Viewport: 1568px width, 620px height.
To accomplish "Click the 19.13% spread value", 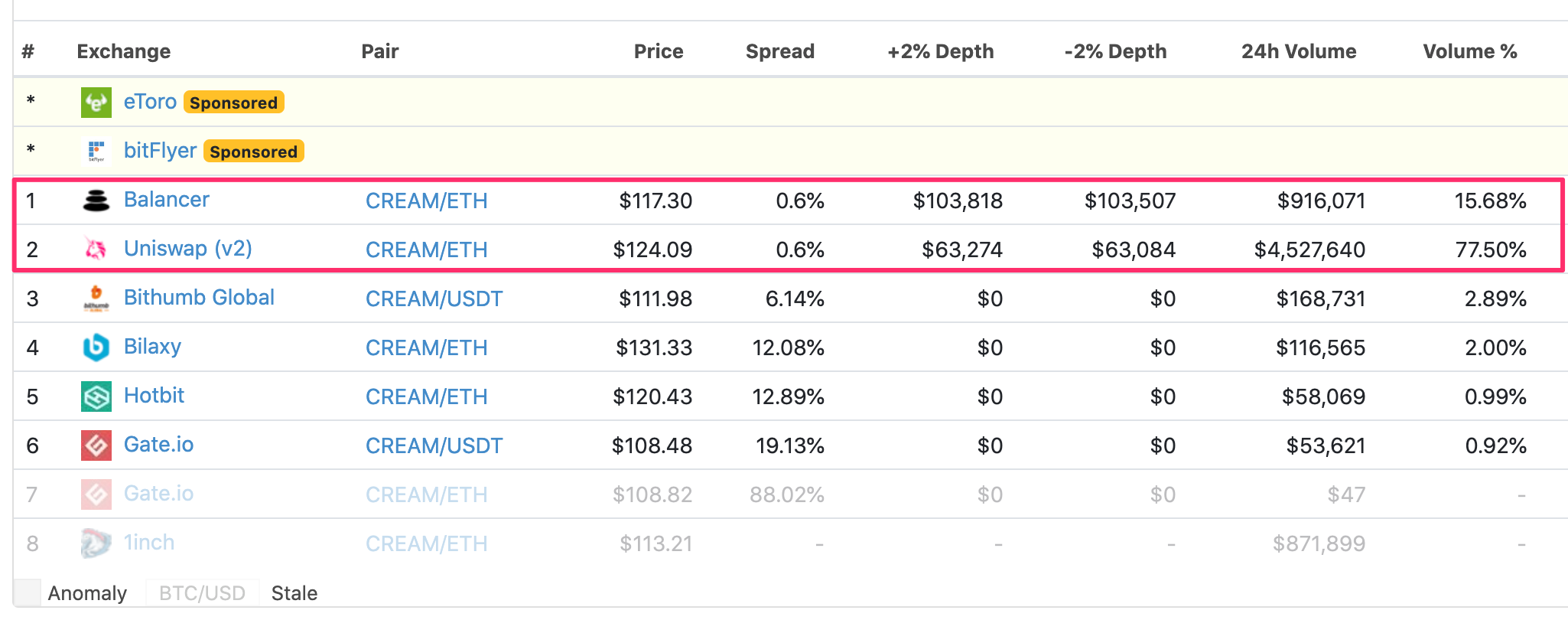I will 790,445.
